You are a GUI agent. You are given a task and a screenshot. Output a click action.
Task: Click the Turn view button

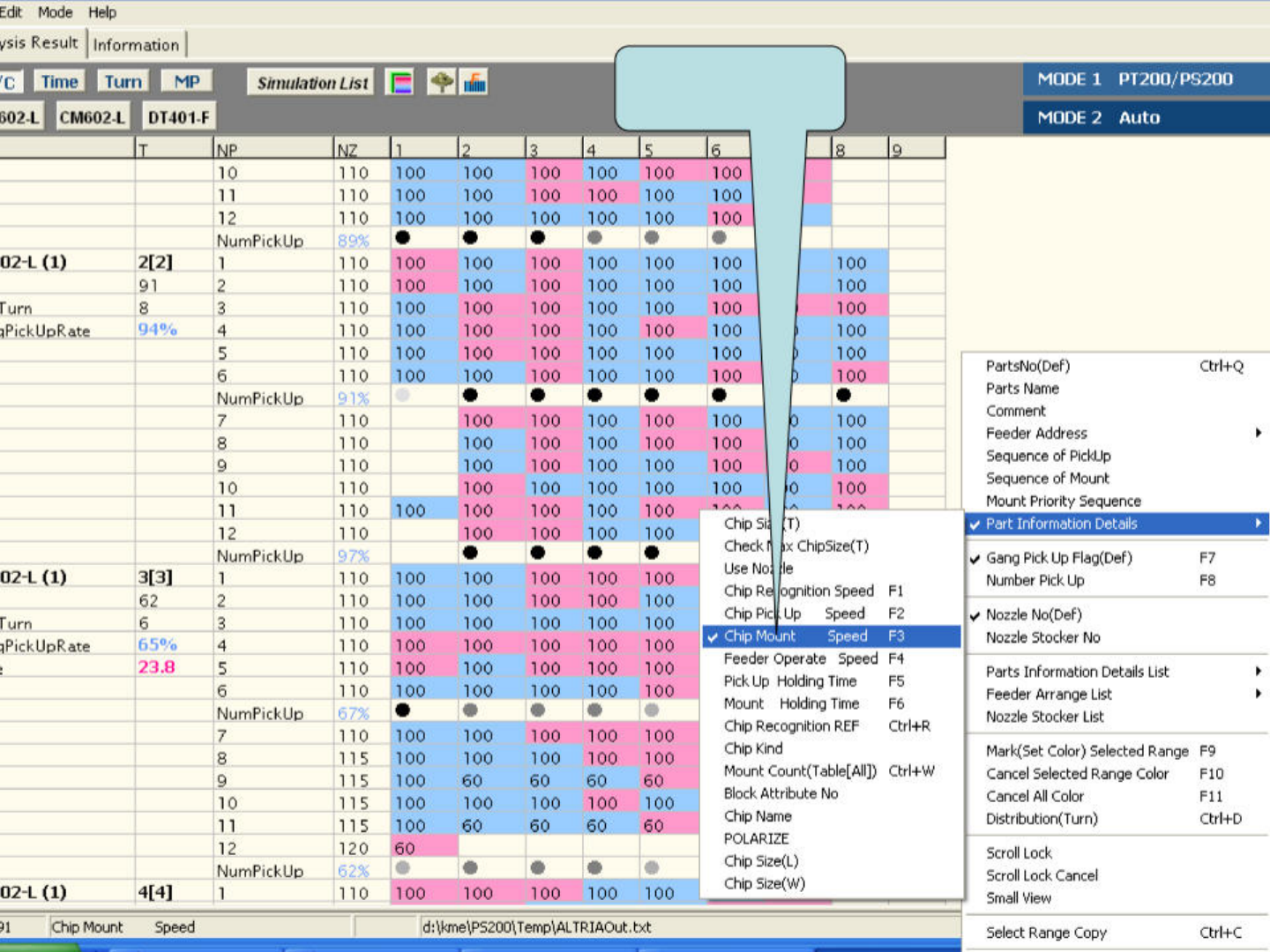[x=123, y=82]
